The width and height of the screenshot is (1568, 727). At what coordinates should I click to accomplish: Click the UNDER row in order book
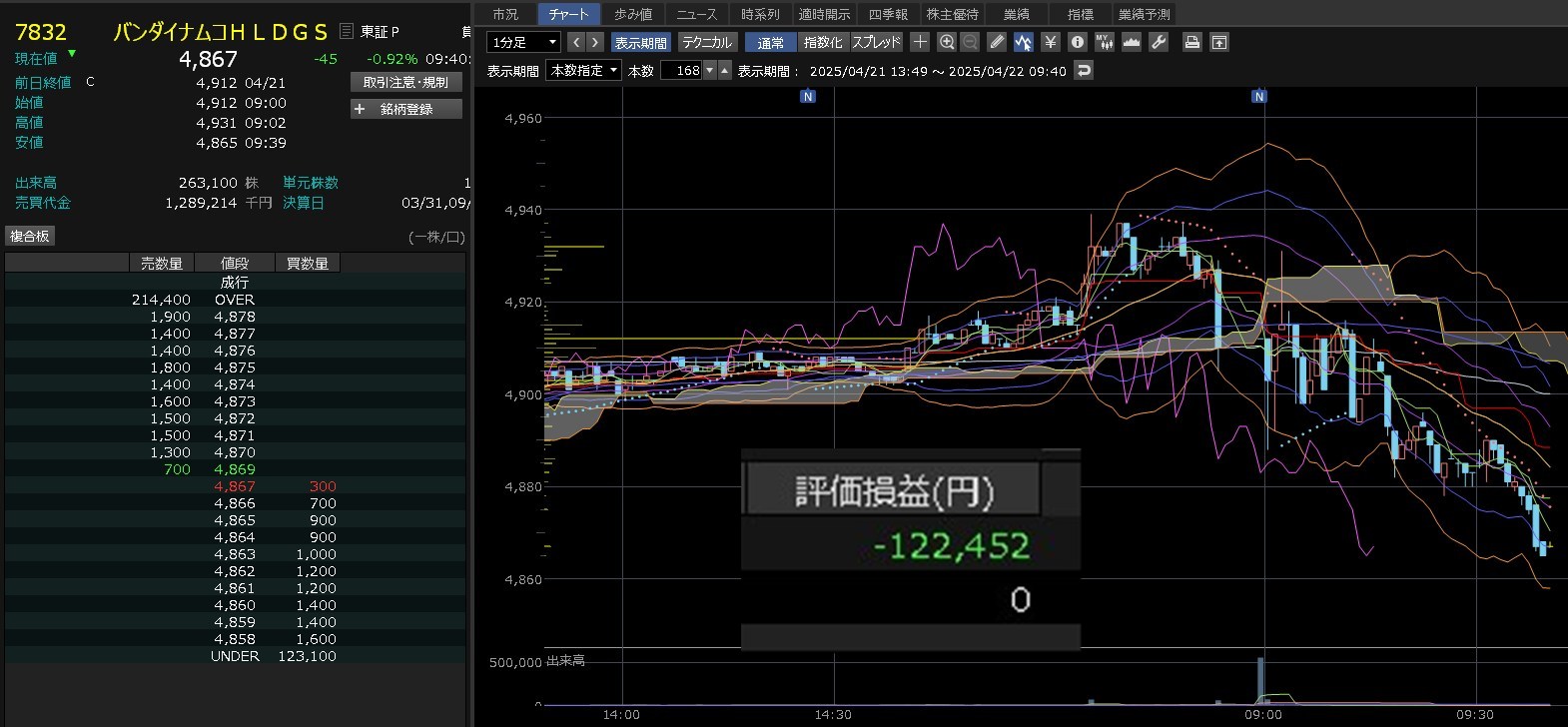coord(235,656)
